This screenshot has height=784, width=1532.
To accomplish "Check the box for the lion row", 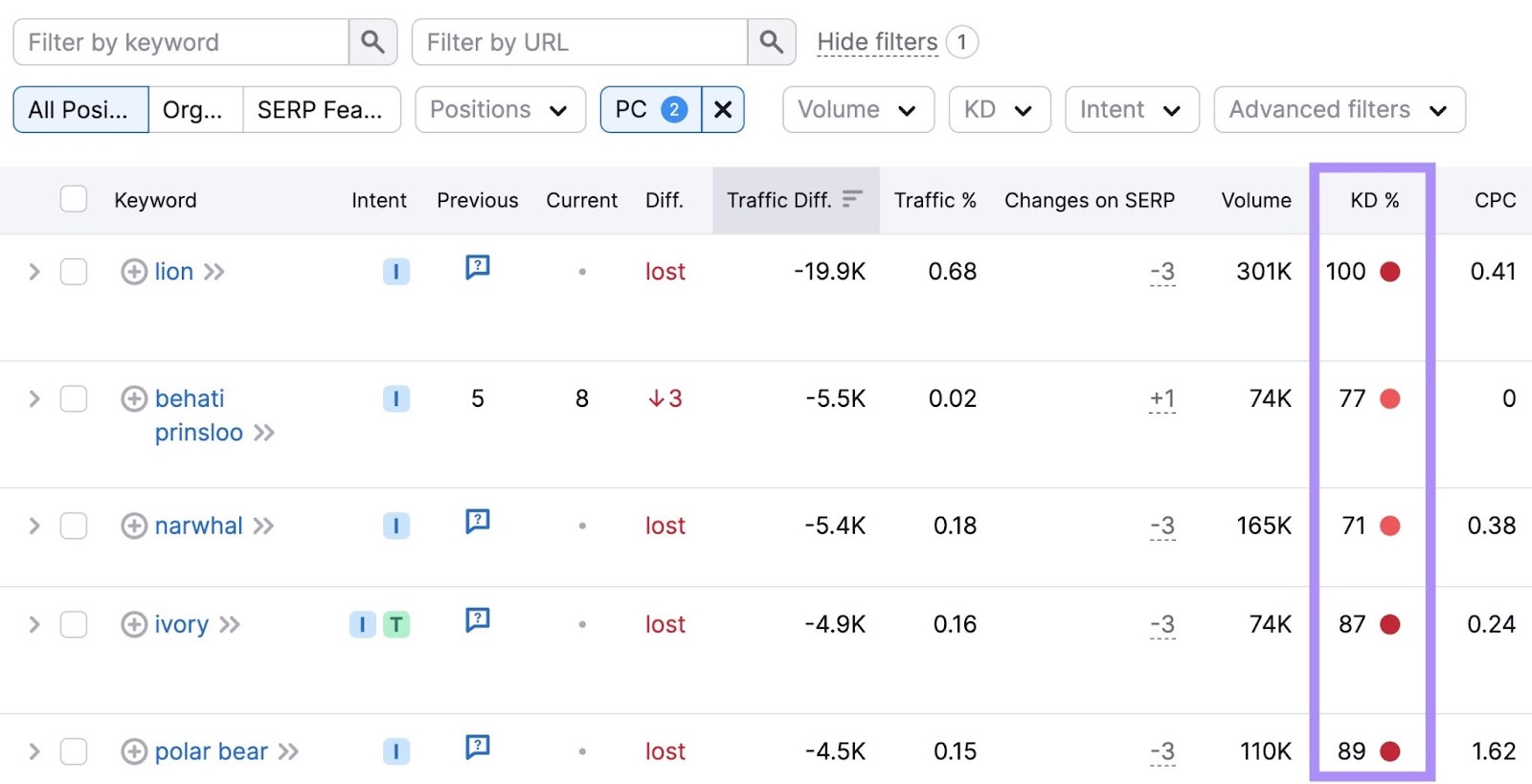I will pos(74,272).
